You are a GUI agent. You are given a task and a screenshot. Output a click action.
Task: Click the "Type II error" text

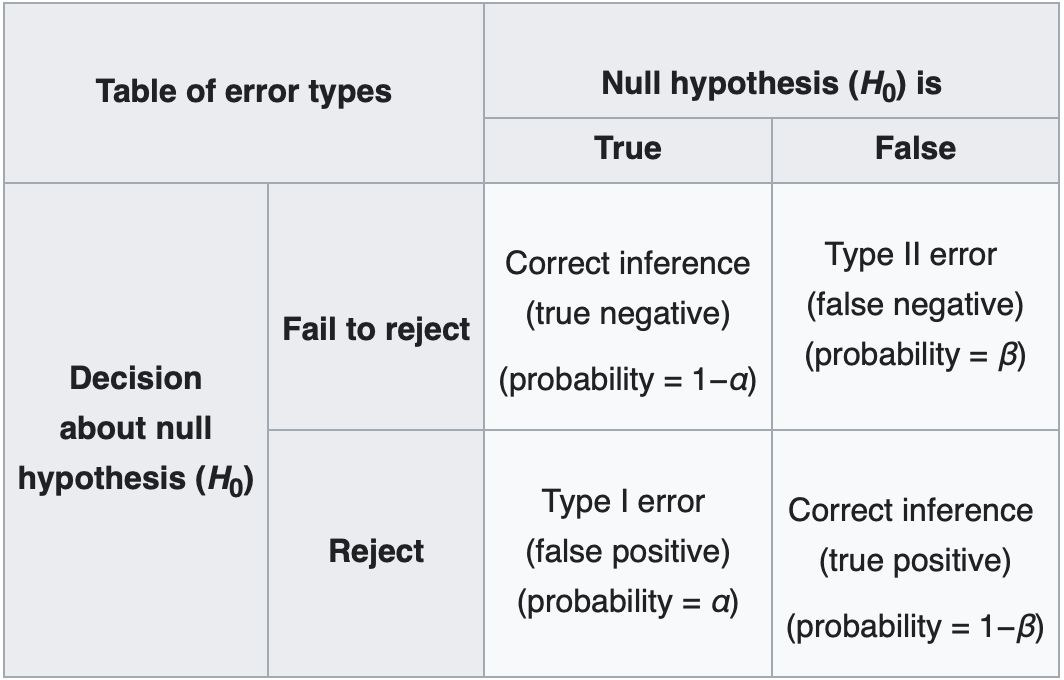[x=911, y=254]
